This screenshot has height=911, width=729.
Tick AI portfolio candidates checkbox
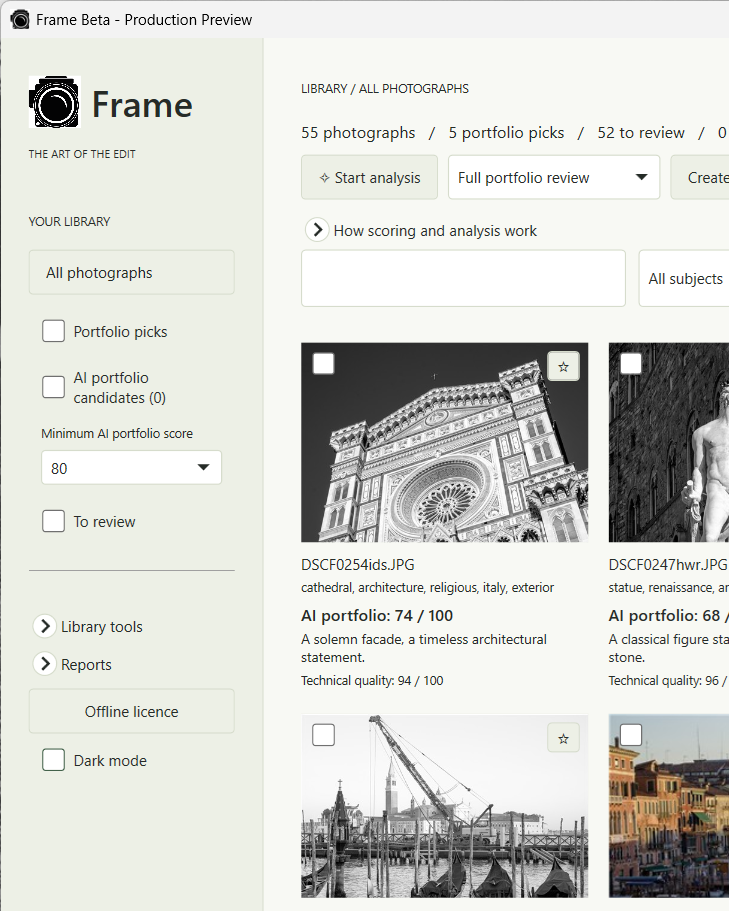(x=53, y=387)
